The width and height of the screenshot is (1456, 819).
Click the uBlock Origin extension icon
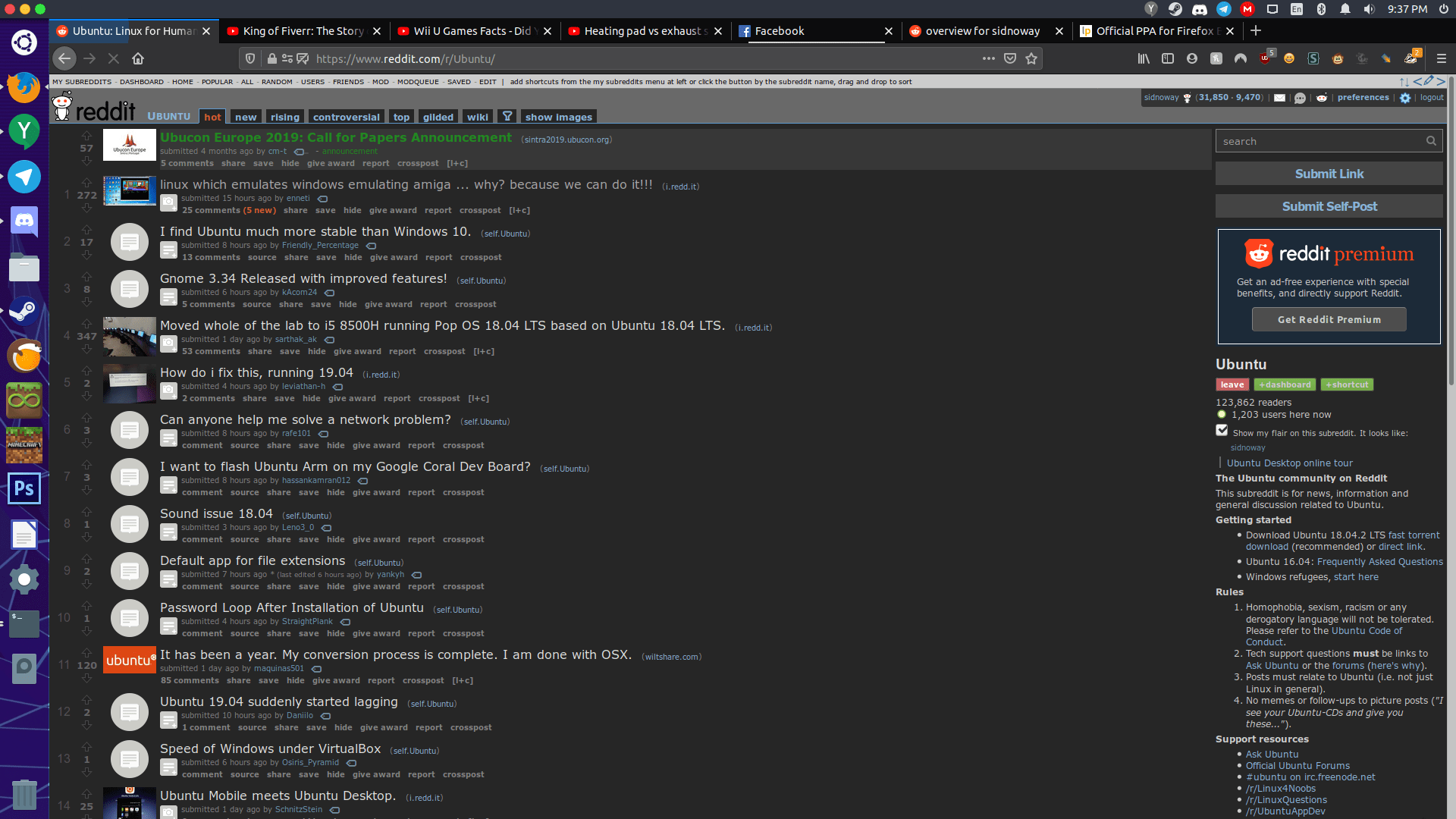(1266, 58)
